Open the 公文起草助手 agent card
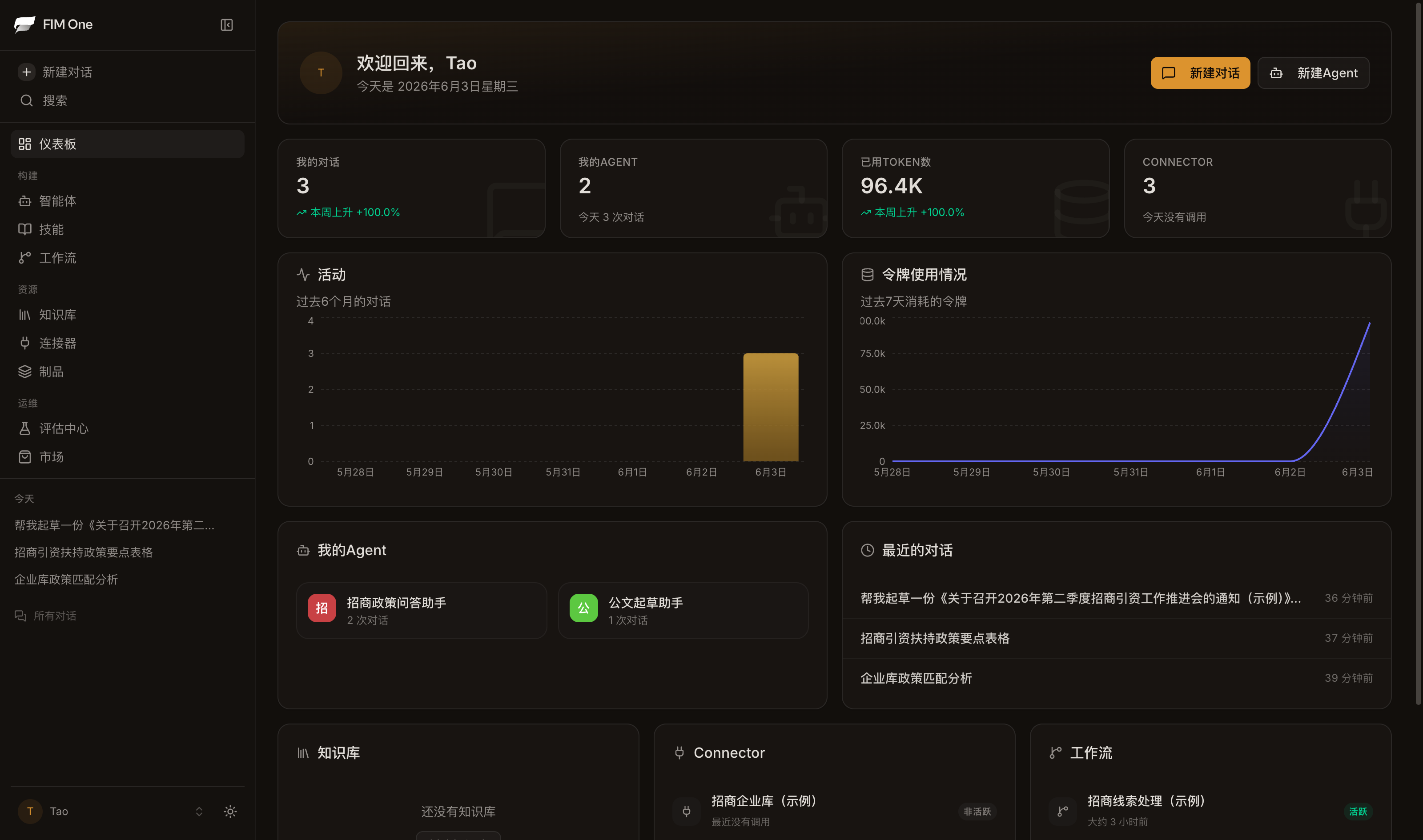The width and height of the screenshot is (1423, 840). click(683, 610)
